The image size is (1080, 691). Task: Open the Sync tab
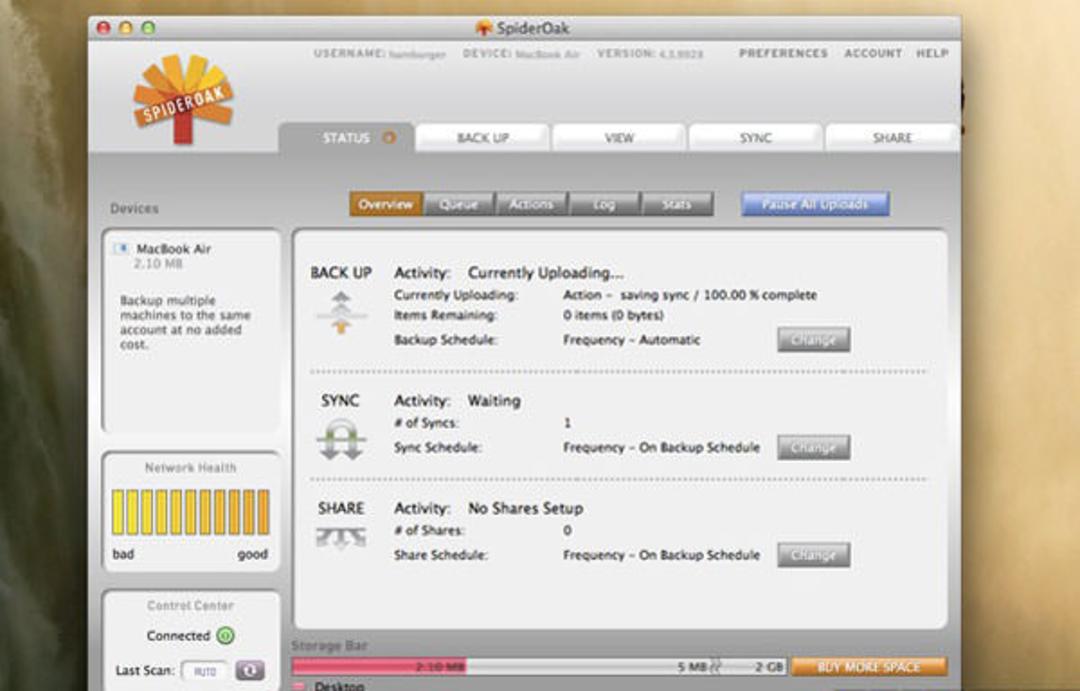click(x=756, y=138)
